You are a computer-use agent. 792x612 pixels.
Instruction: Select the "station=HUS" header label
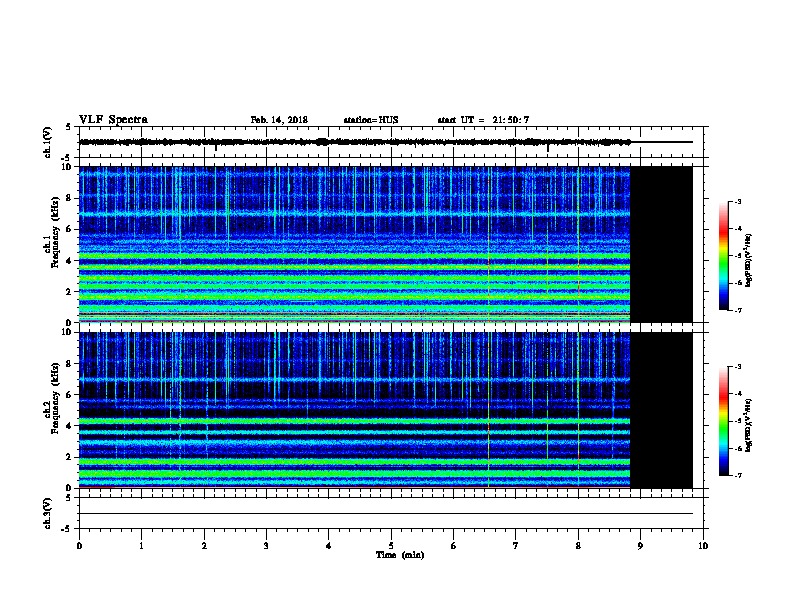371,120
